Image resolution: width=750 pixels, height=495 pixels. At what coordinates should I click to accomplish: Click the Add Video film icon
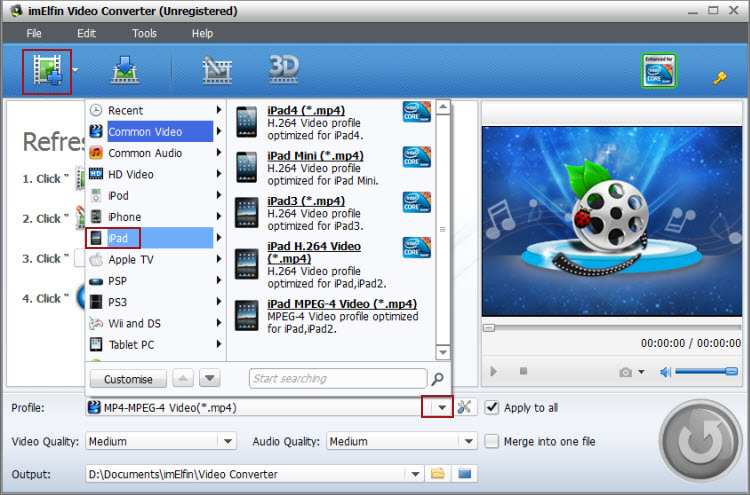tap(47, 71)
